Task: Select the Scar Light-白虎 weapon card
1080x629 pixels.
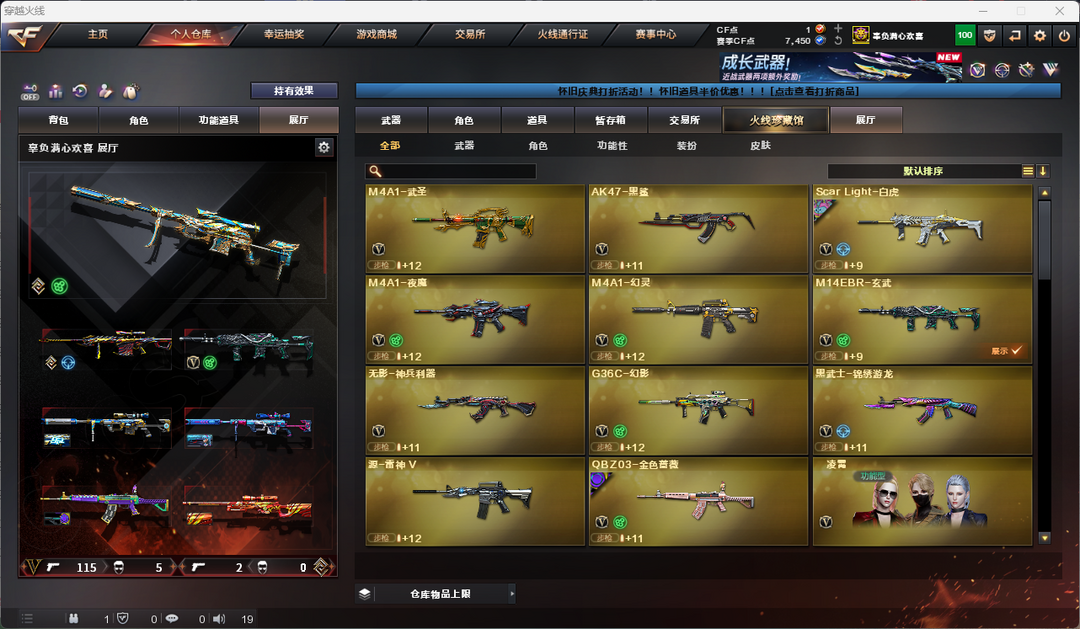Action: (922, 229)
